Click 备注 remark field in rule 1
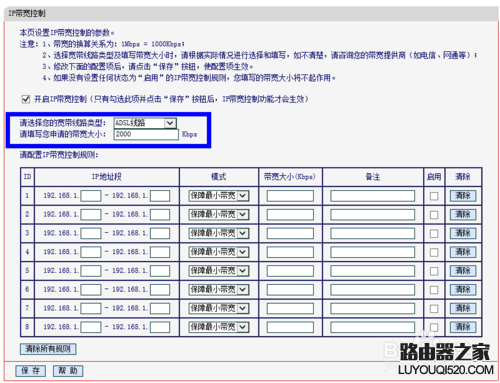Viewport: 500px width, 383px height. 373,196
